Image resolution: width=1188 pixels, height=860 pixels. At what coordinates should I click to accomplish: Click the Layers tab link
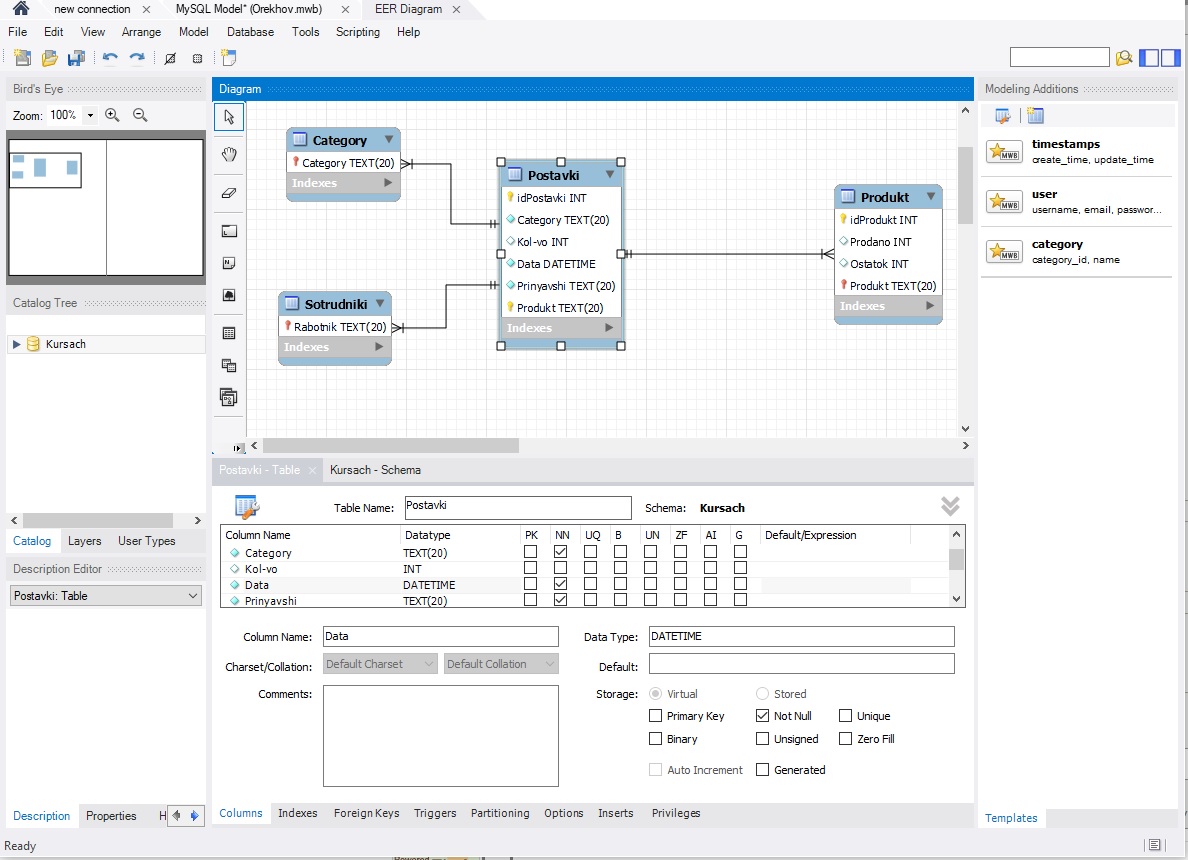click(84, 541)
